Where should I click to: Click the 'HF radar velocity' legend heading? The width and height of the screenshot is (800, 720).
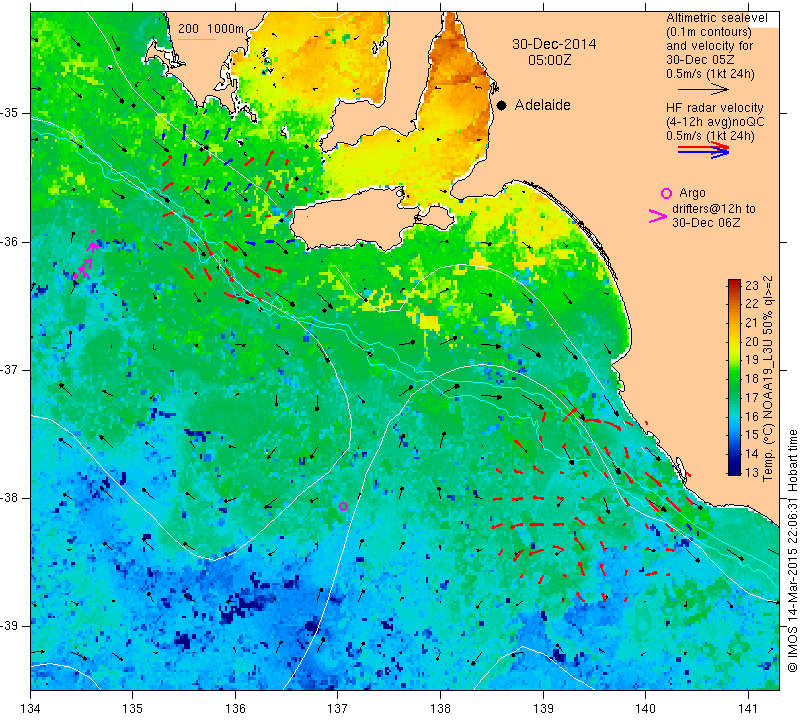(x=714, y=108)
